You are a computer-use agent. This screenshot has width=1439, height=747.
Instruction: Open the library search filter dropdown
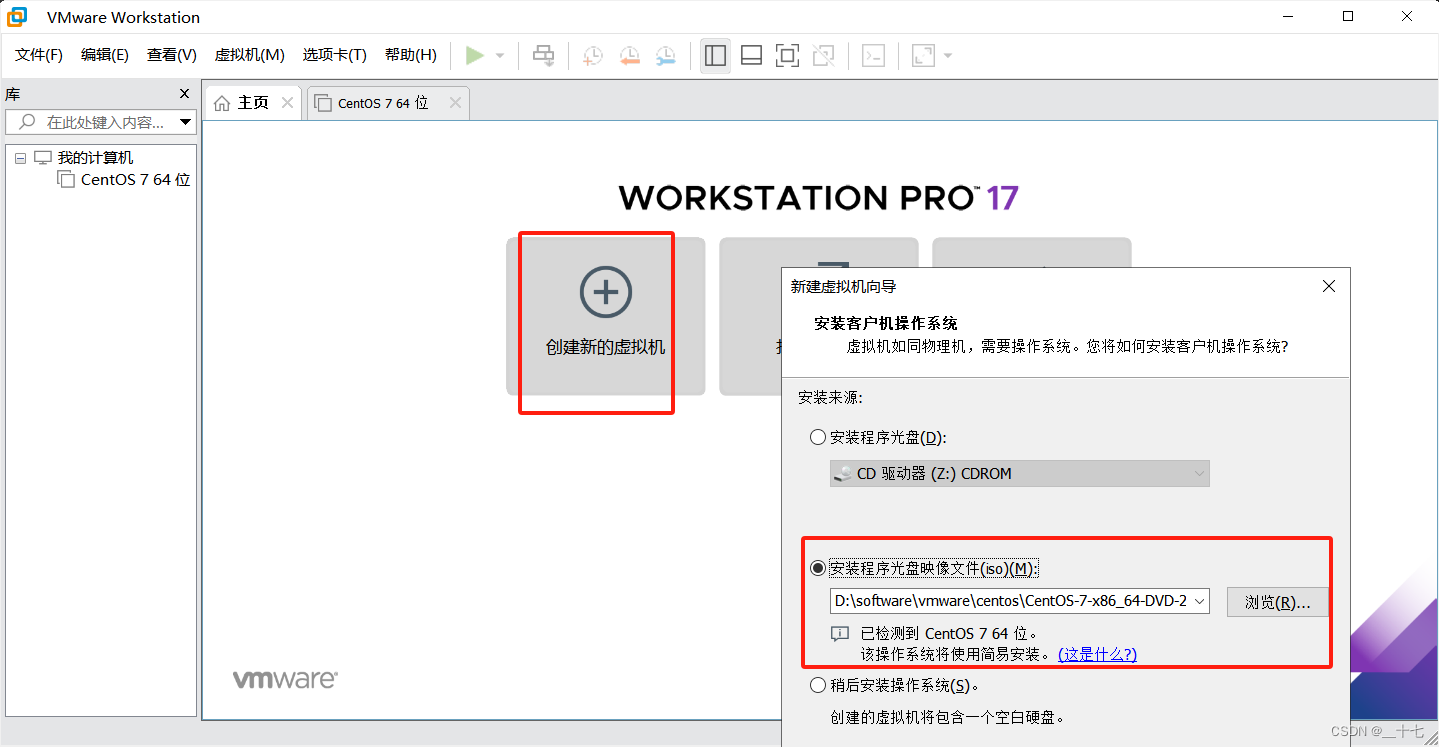pyautogui.click(x=185, y=122)
